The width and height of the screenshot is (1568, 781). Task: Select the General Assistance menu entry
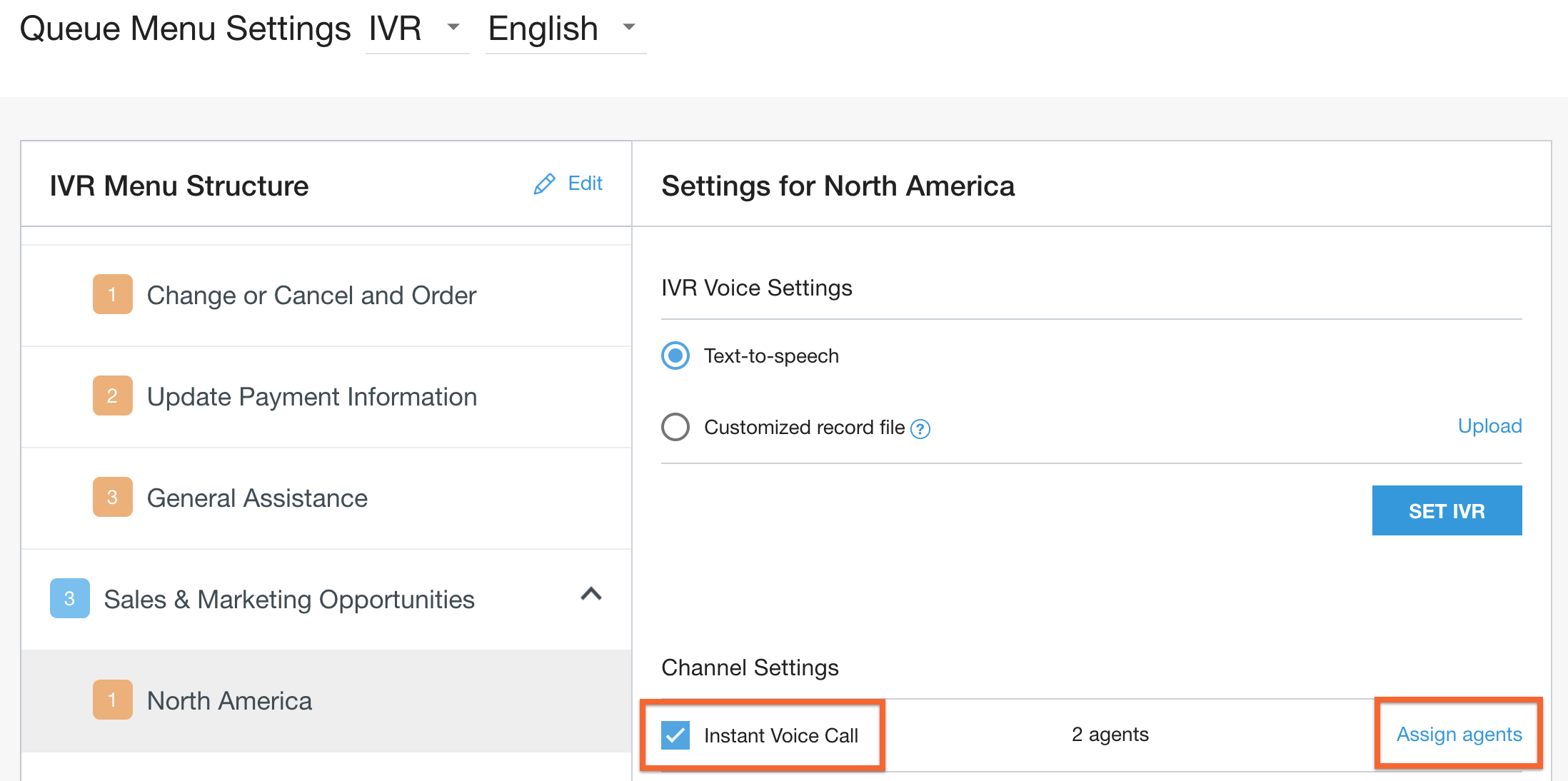[x=257, y=498]
